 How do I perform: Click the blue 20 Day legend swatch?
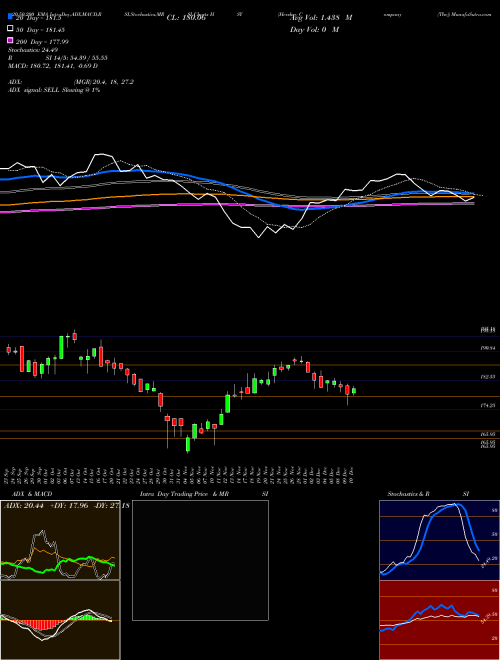tap(10, 16)
